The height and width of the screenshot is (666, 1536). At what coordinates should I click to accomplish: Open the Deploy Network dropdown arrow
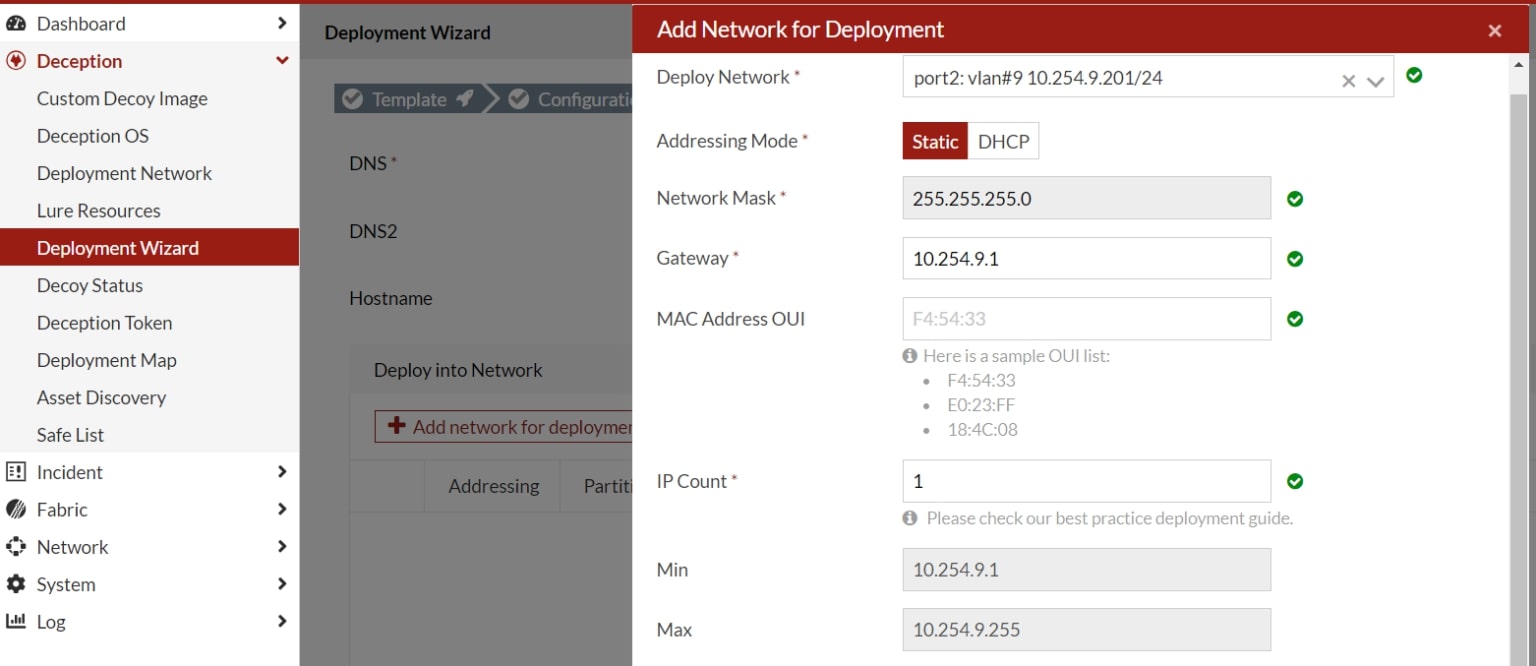(1375, 81)
